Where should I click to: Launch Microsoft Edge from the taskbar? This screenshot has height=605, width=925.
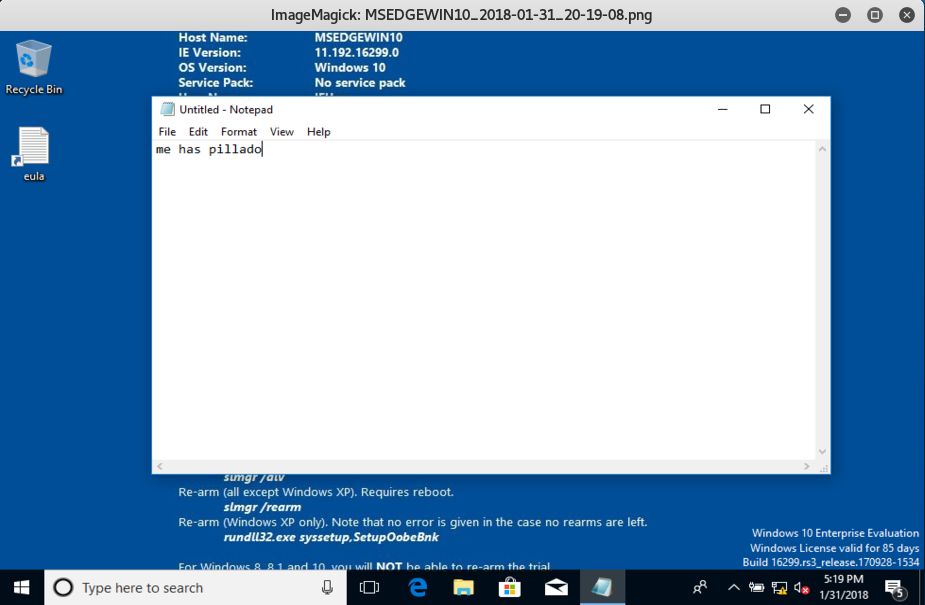417,587
